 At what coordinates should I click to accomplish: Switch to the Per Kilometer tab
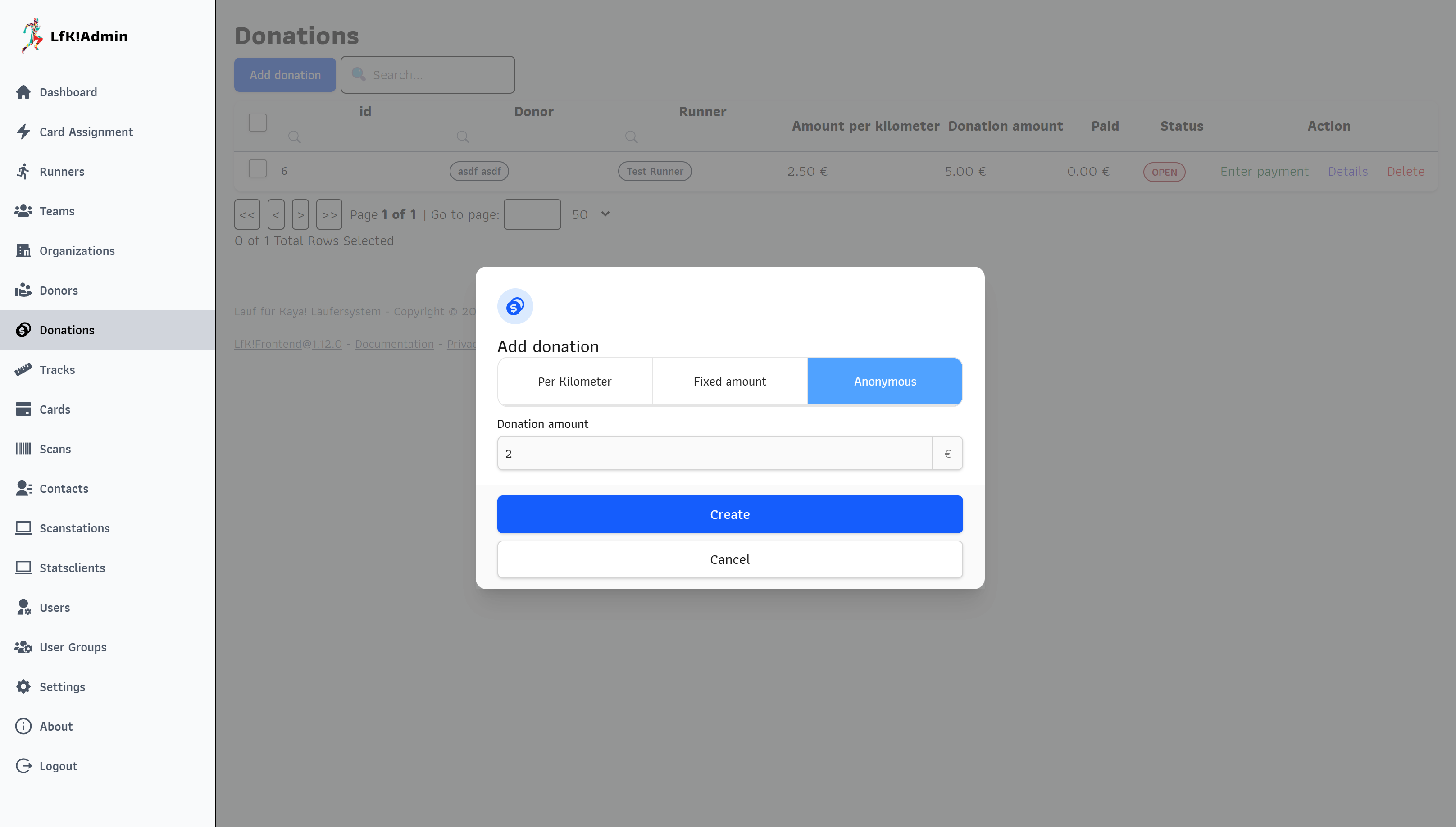click(574, 381)
